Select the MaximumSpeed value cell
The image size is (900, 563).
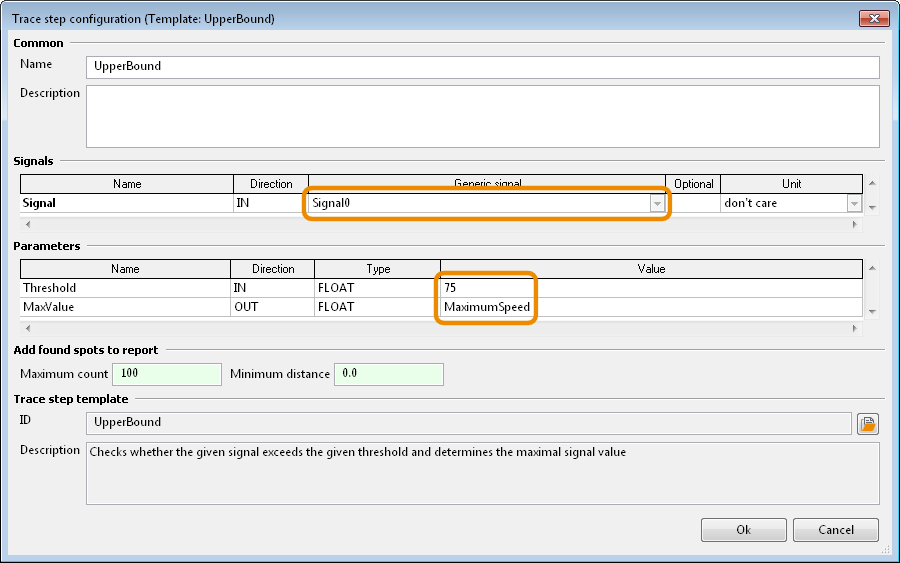pyautogui.click(x=651, y=307)
